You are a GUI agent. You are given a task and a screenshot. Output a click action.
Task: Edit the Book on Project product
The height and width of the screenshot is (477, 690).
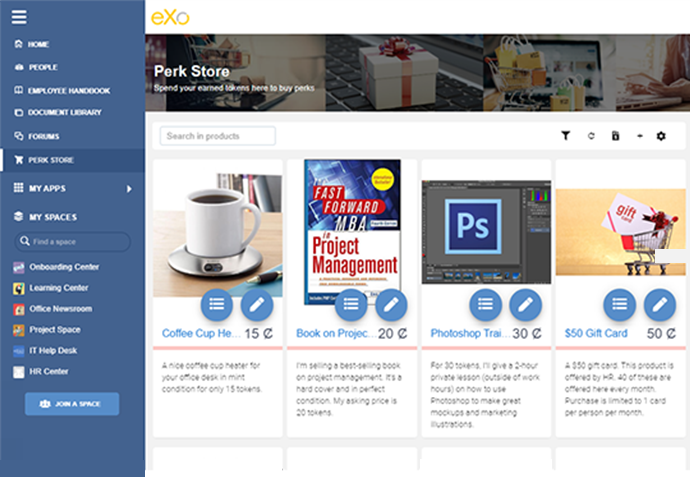click(391, 305)
